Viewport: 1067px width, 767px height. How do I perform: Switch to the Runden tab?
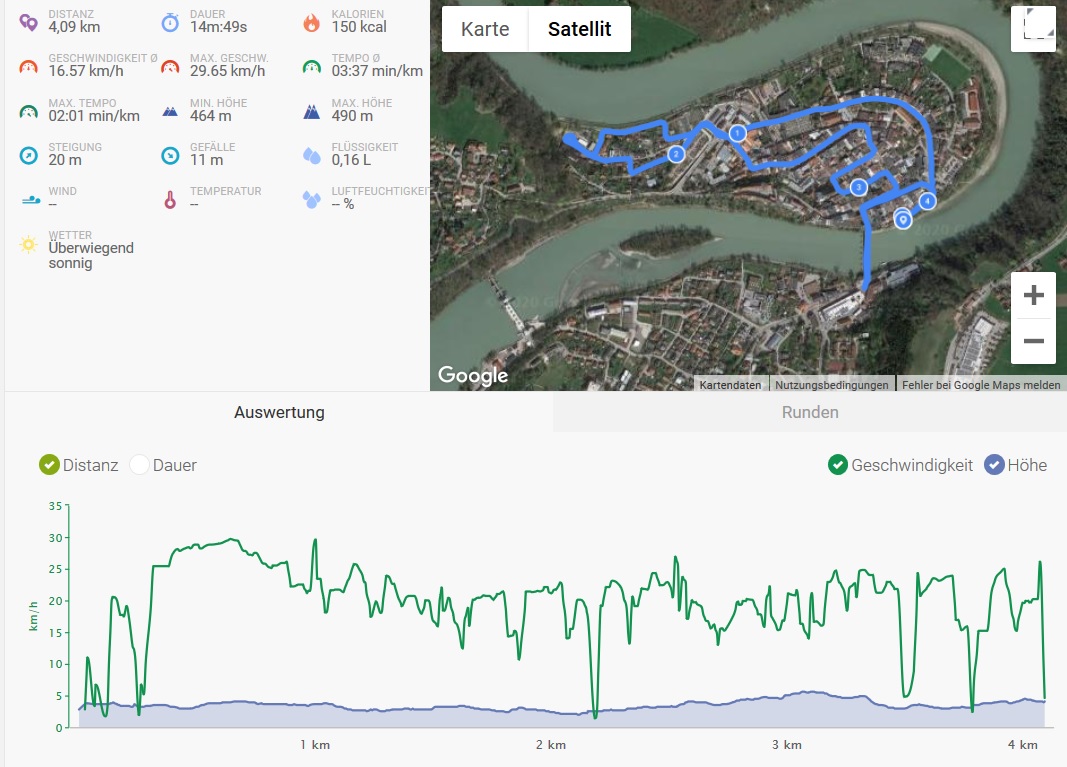(809, 412)
